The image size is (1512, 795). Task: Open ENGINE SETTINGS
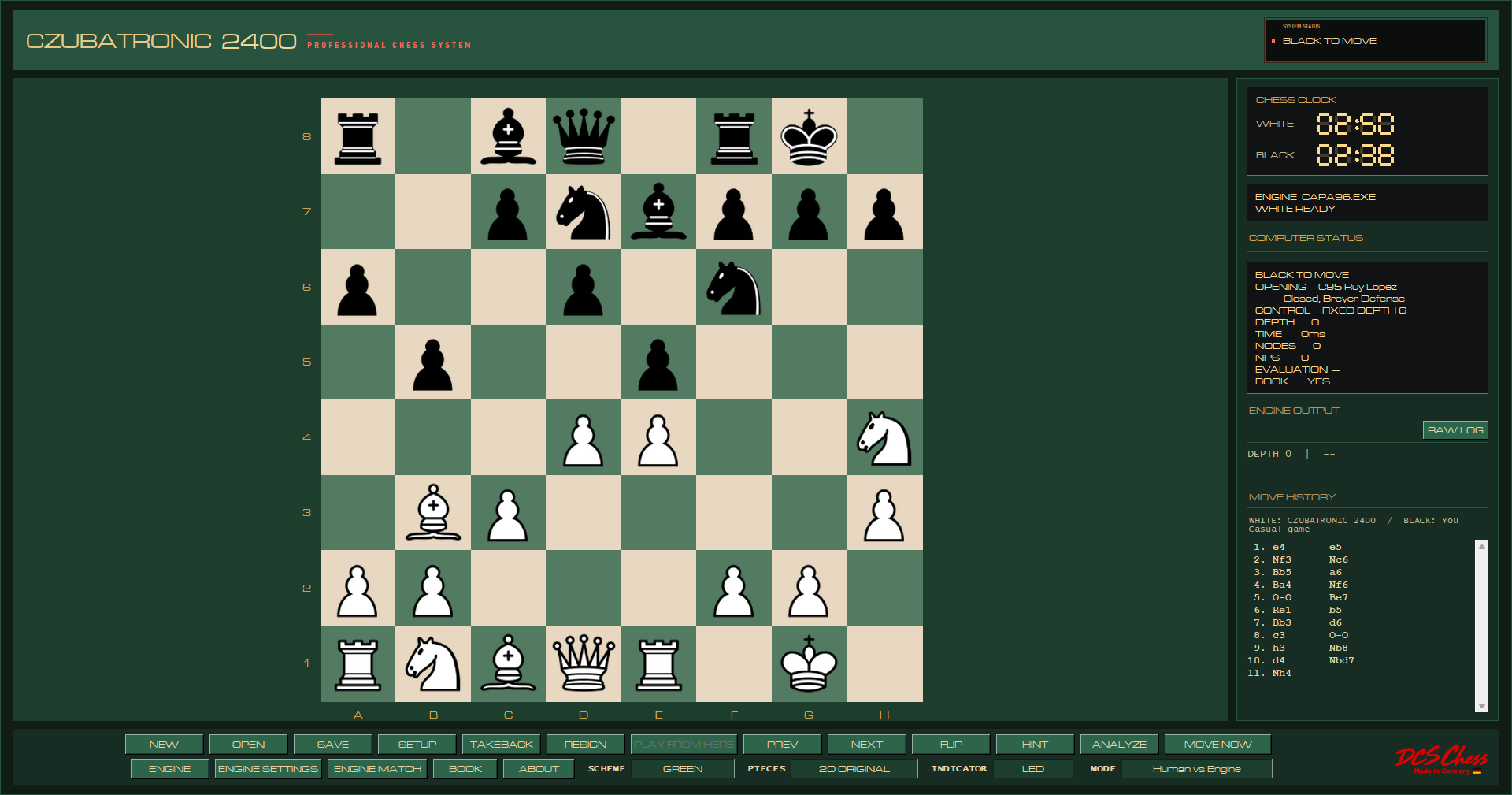tap(268, 769)
